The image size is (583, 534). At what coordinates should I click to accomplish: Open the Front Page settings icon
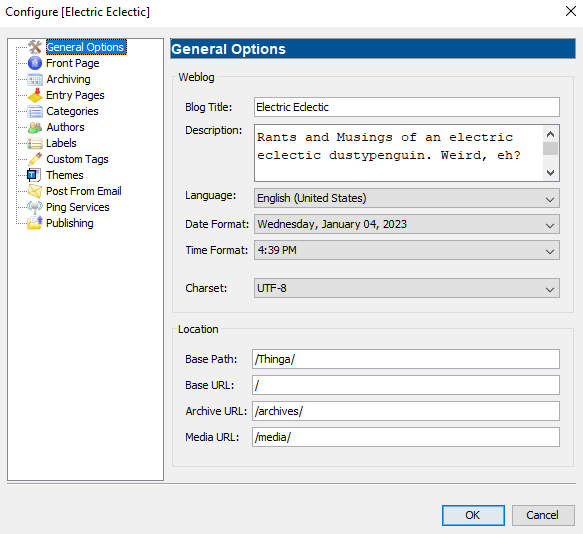[35, 63]
